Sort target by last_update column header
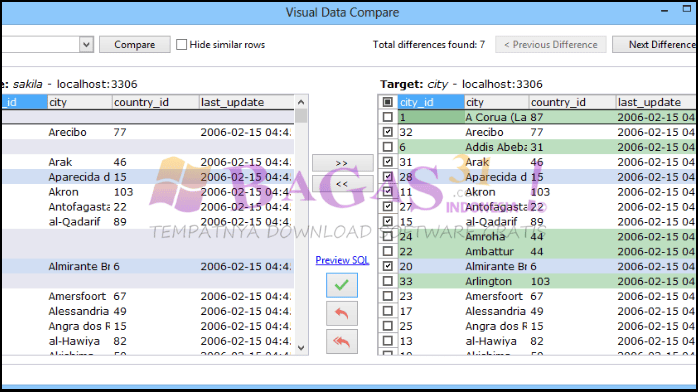698x392 pixels. coord(657,102)
